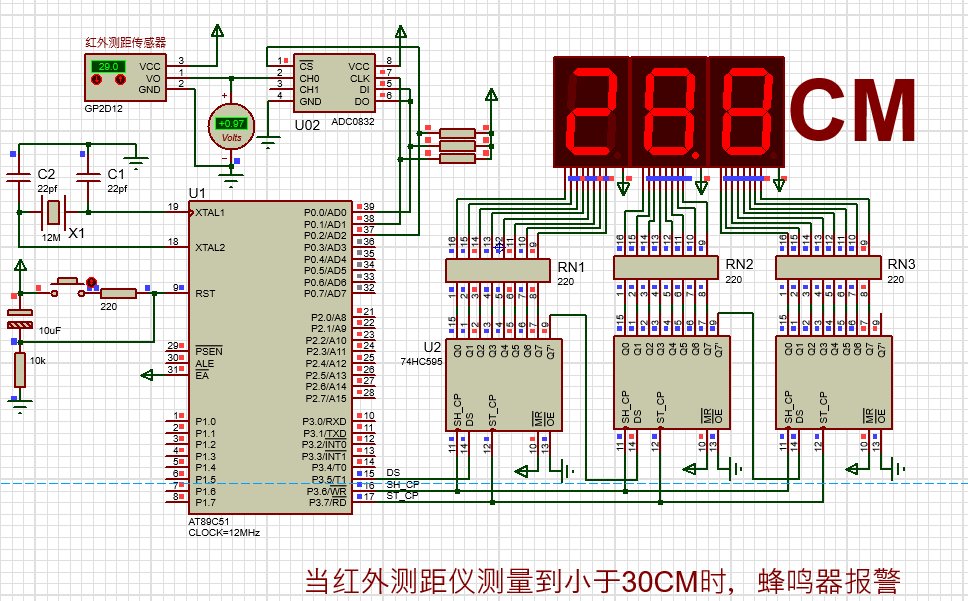The width and height of the screenshot is (968, 601).
Task: Click the RST pin label on U1
Action: click(x=205, y=293)
